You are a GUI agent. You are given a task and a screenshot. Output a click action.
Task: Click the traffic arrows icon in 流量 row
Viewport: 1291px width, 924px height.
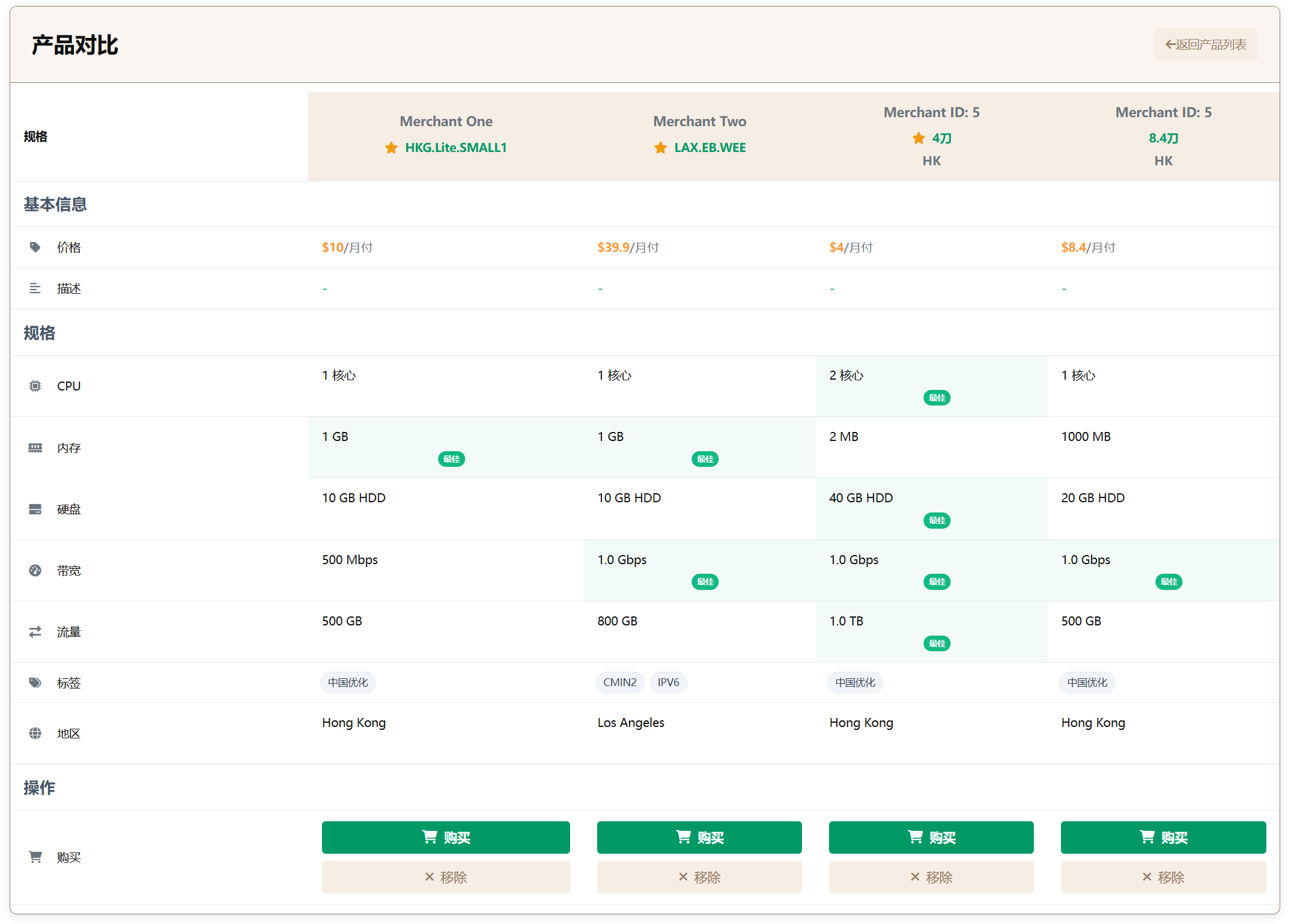[35, 631]
